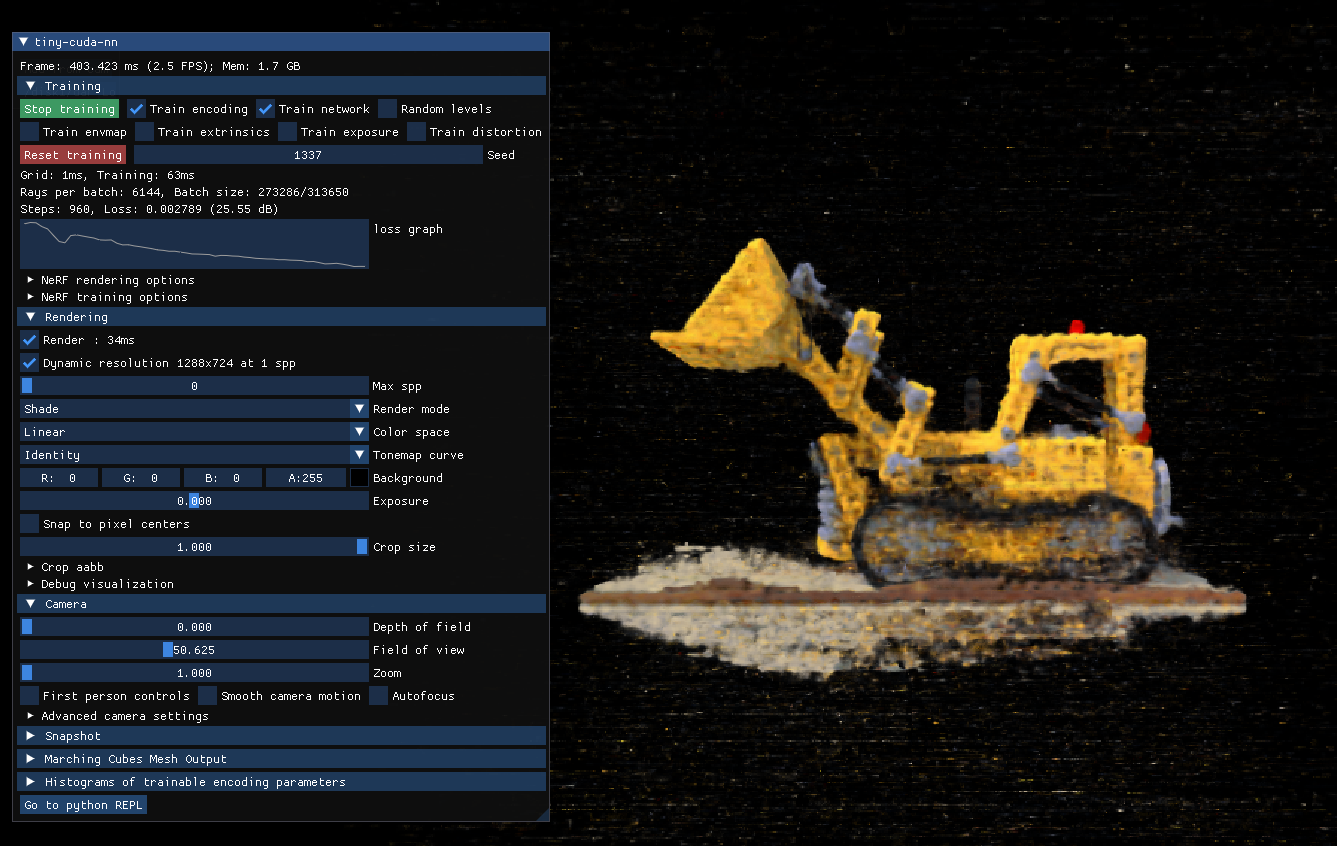Collapse the tiny-cuda-nn window title arrow

(x=23, y=42)
